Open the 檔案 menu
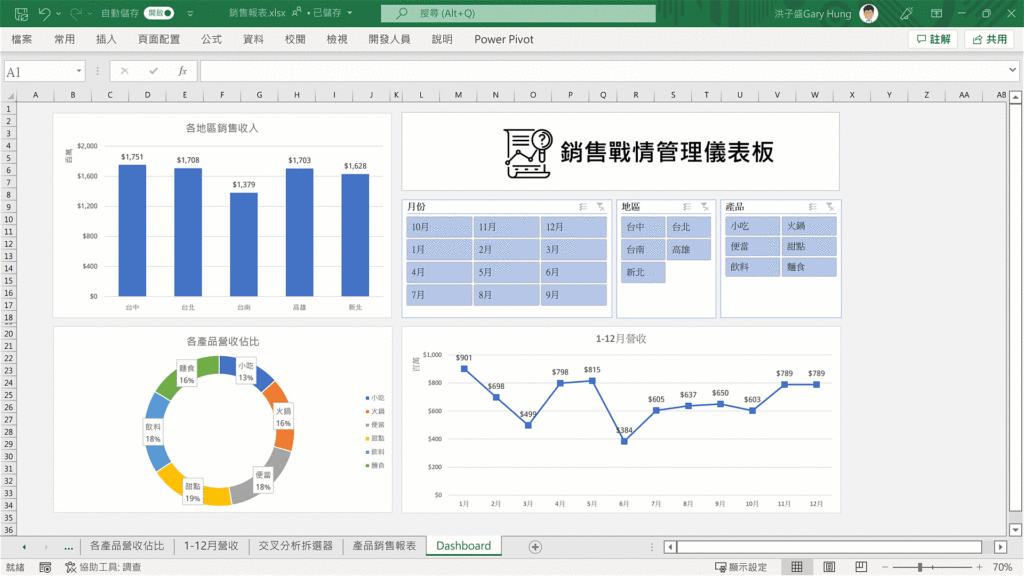The width and height of the screenshot is (1024, 576). pos(22,39)
